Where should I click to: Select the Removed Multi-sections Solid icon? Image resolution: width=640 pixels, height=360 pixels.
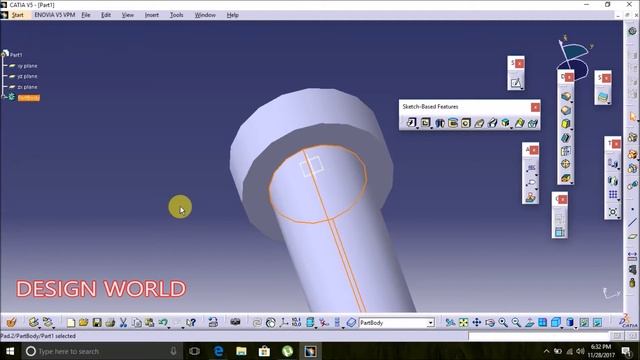pos(533,123)
